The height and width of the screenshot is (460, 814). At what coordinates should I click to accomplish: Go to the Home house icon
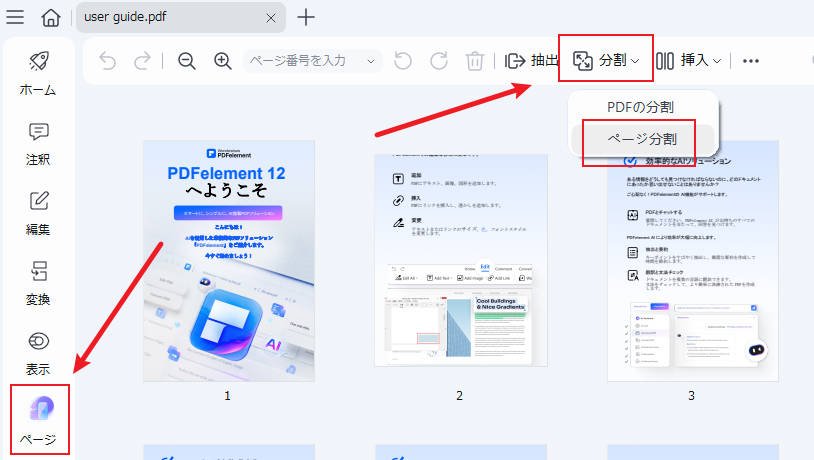point(51,18)
